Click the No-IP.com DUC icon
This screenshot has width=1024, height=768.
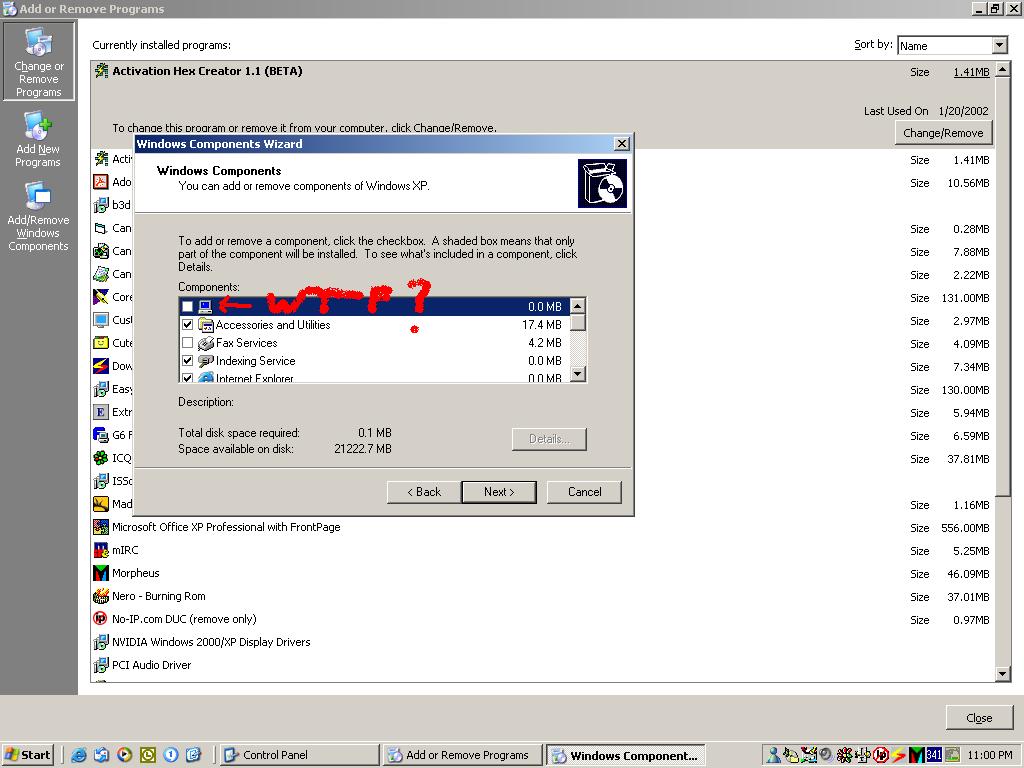pyautogui.click(x=101, y=618)
